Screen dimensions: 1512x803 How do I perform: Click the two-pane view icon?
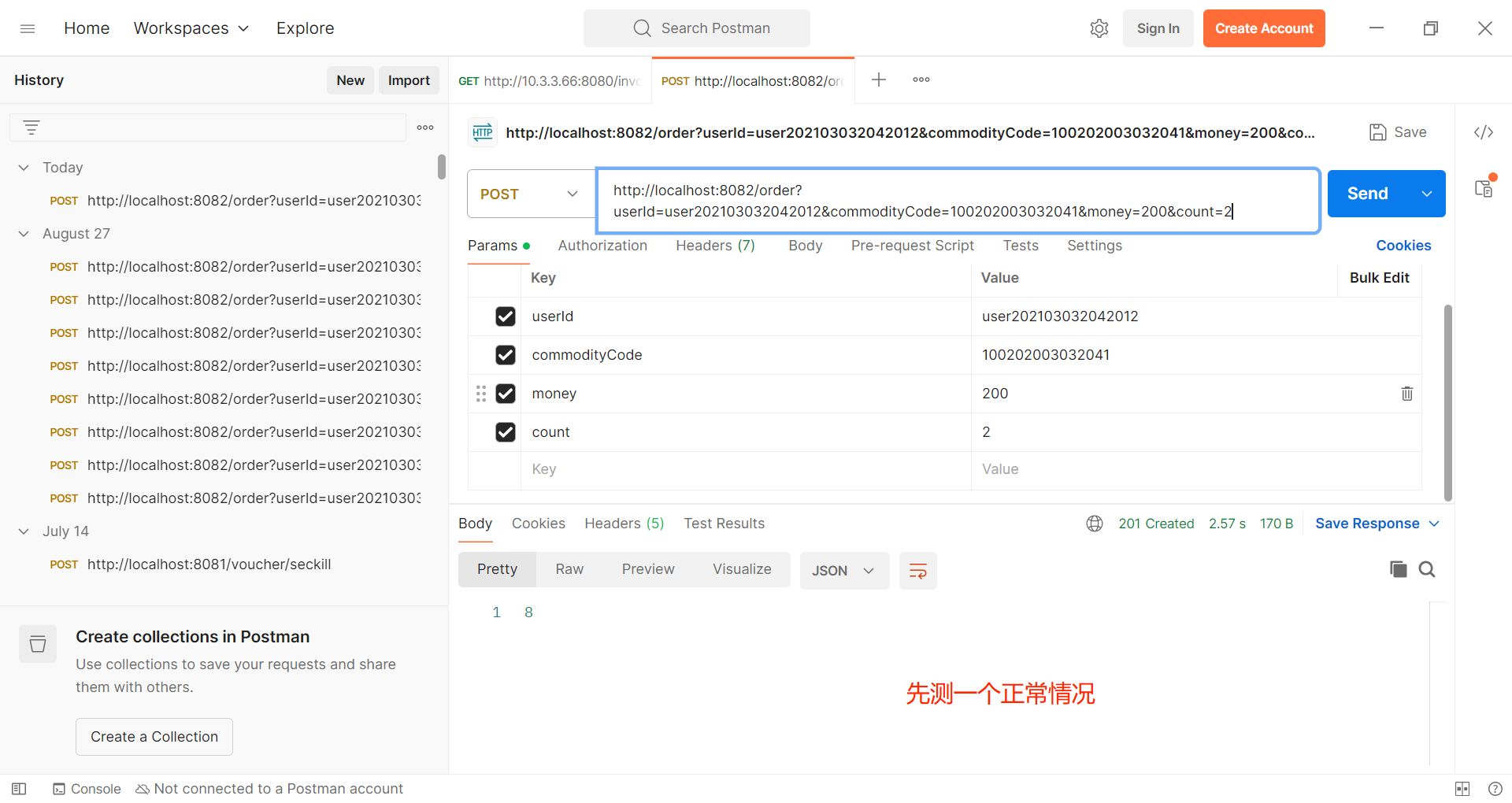(1462, 789)
